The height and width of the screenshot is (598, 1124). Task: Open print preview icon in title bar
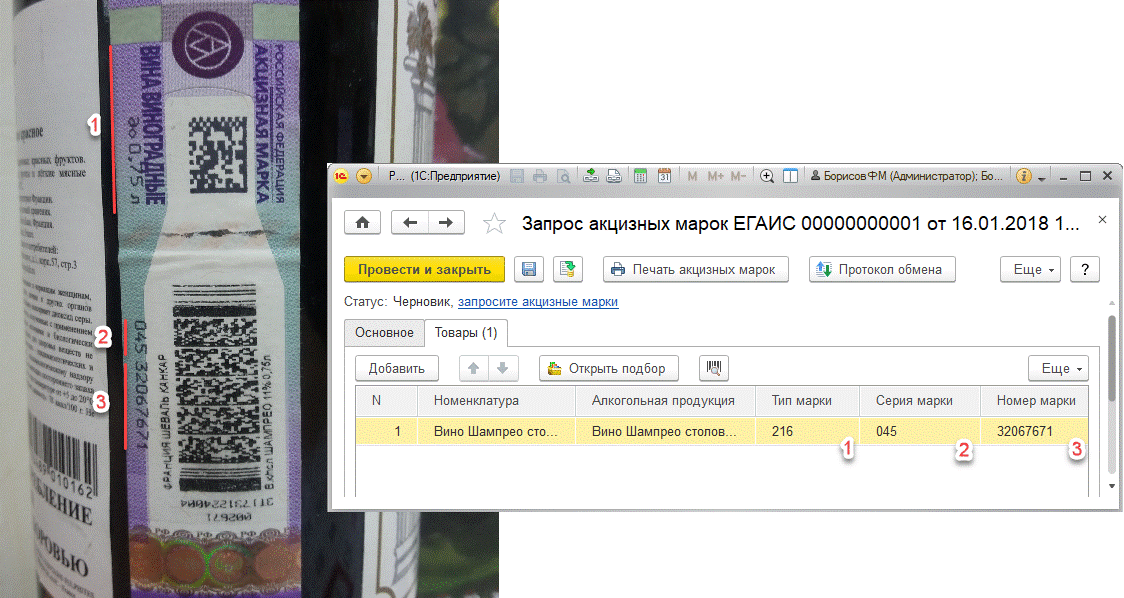pyautogui.click(x=564, y=176)
